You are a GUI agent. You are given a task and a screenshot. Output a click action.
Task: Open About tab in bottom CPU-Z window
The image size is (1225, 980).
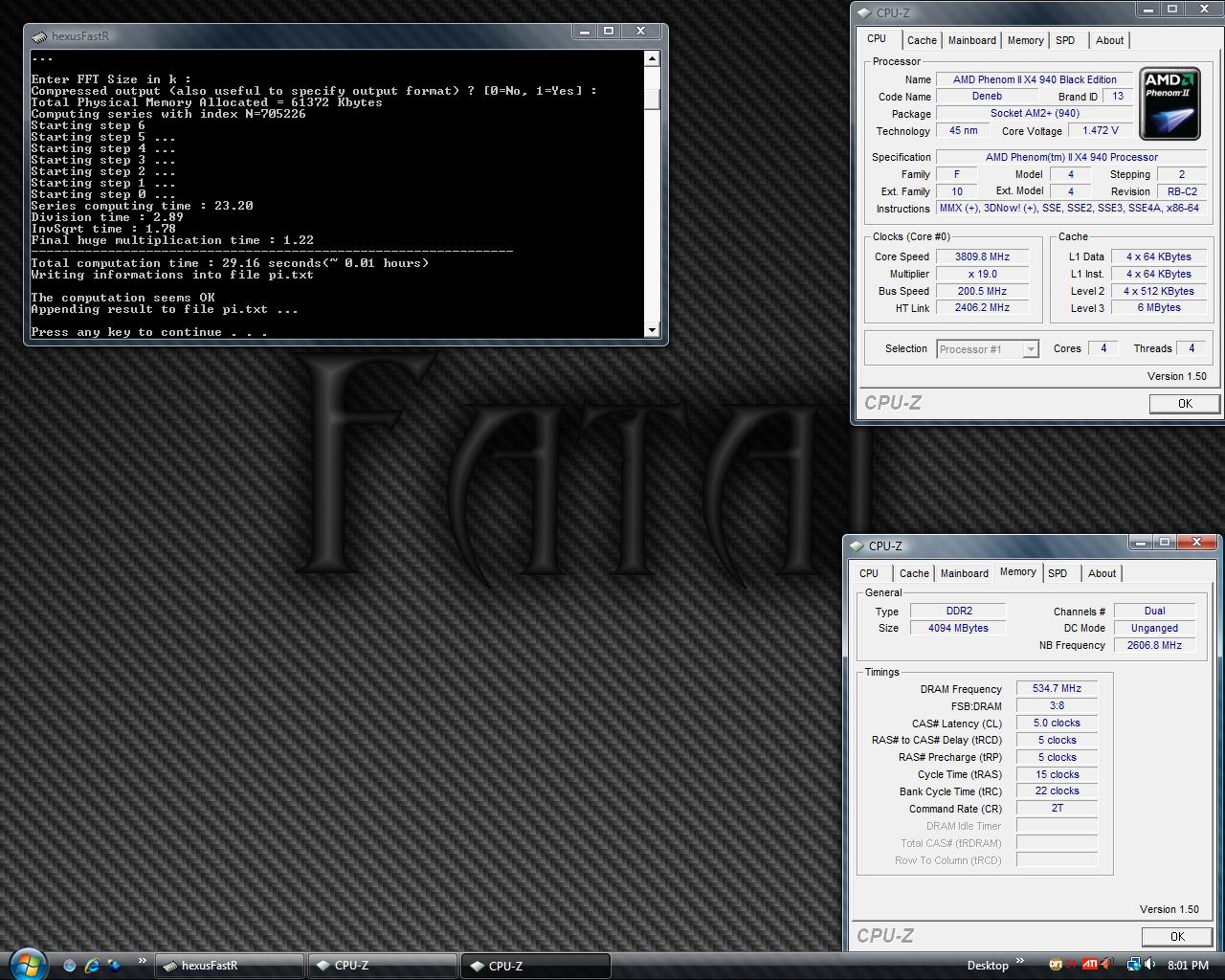(1102, 573)
